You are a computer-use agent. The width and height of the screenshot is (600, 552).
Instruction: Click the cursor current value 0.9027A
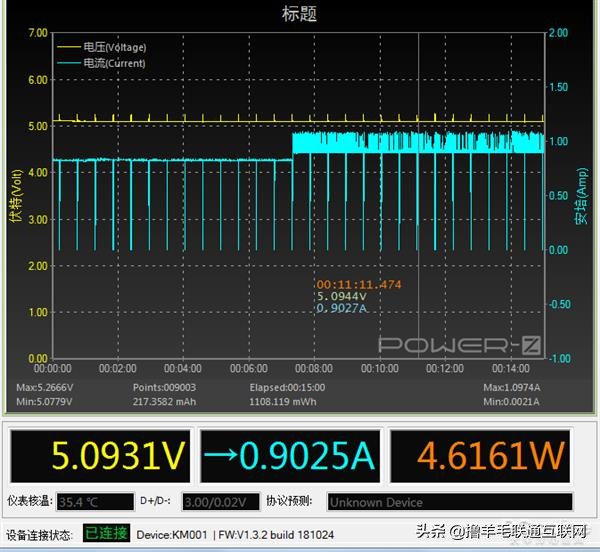click(342, 308)
